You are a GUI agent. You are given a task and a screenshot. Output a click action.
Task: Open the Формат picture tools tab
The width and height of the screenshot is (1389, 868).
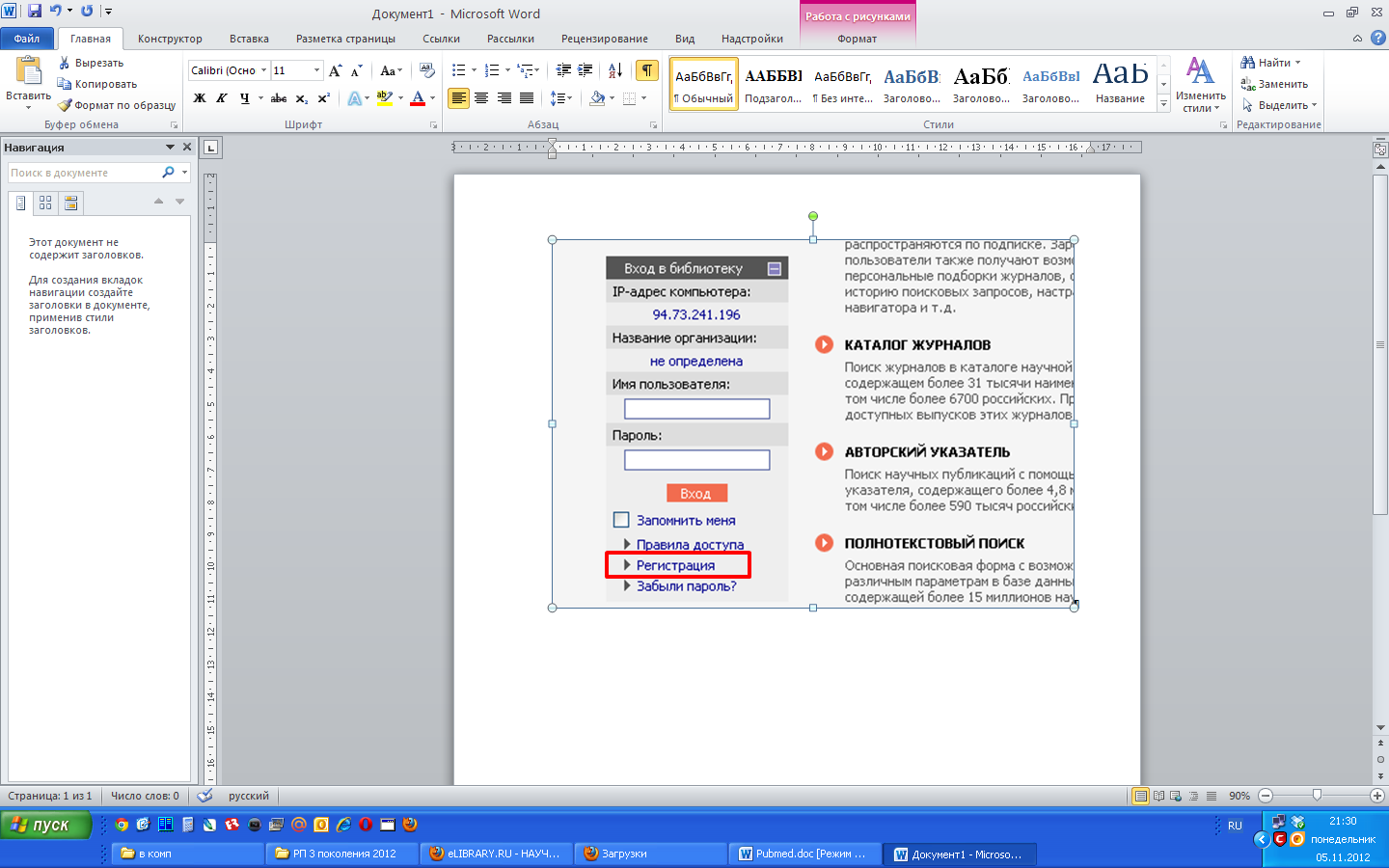coord(857,39)
